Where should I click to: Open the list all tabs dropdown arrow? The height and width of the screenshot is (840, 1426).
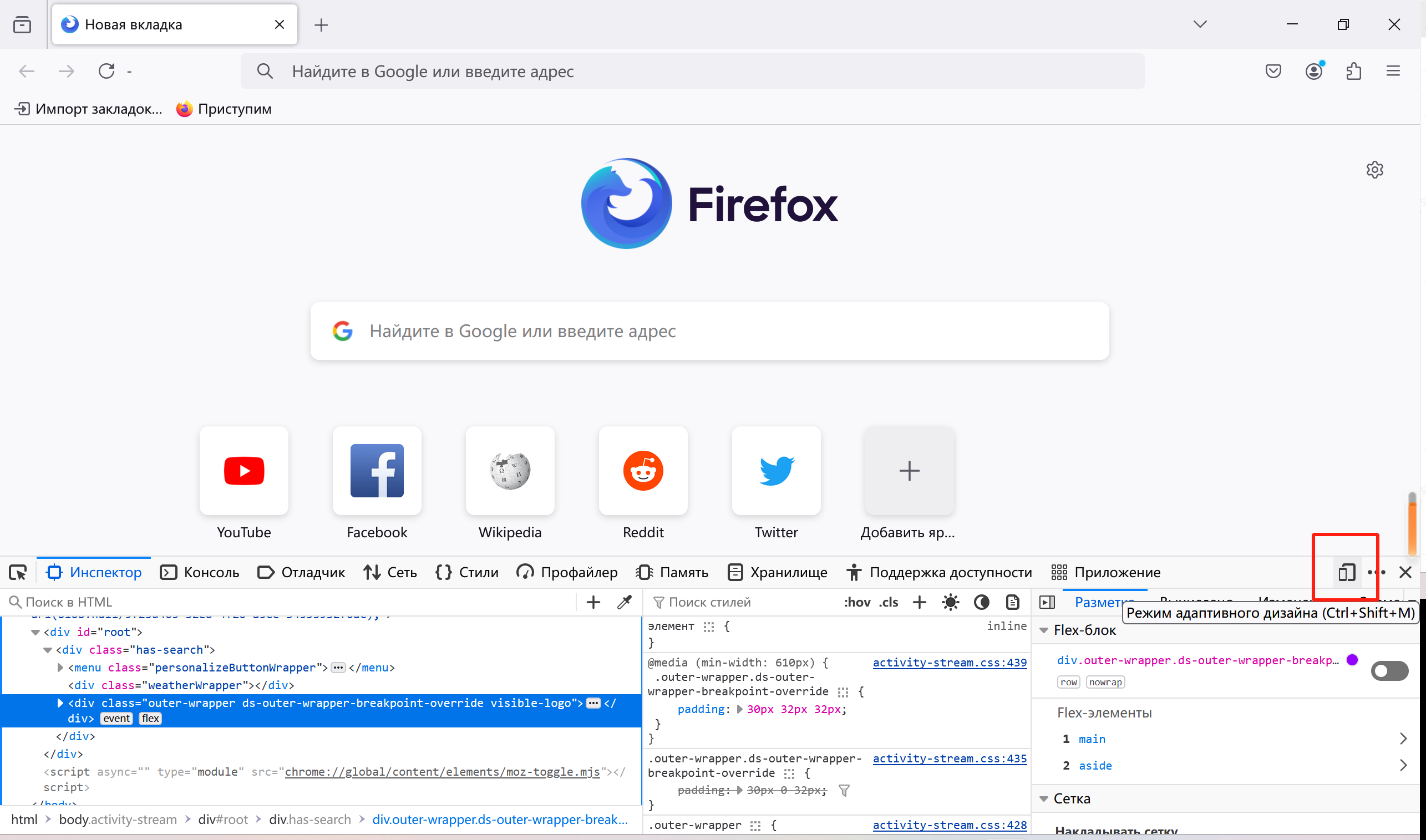point(1200,24)
